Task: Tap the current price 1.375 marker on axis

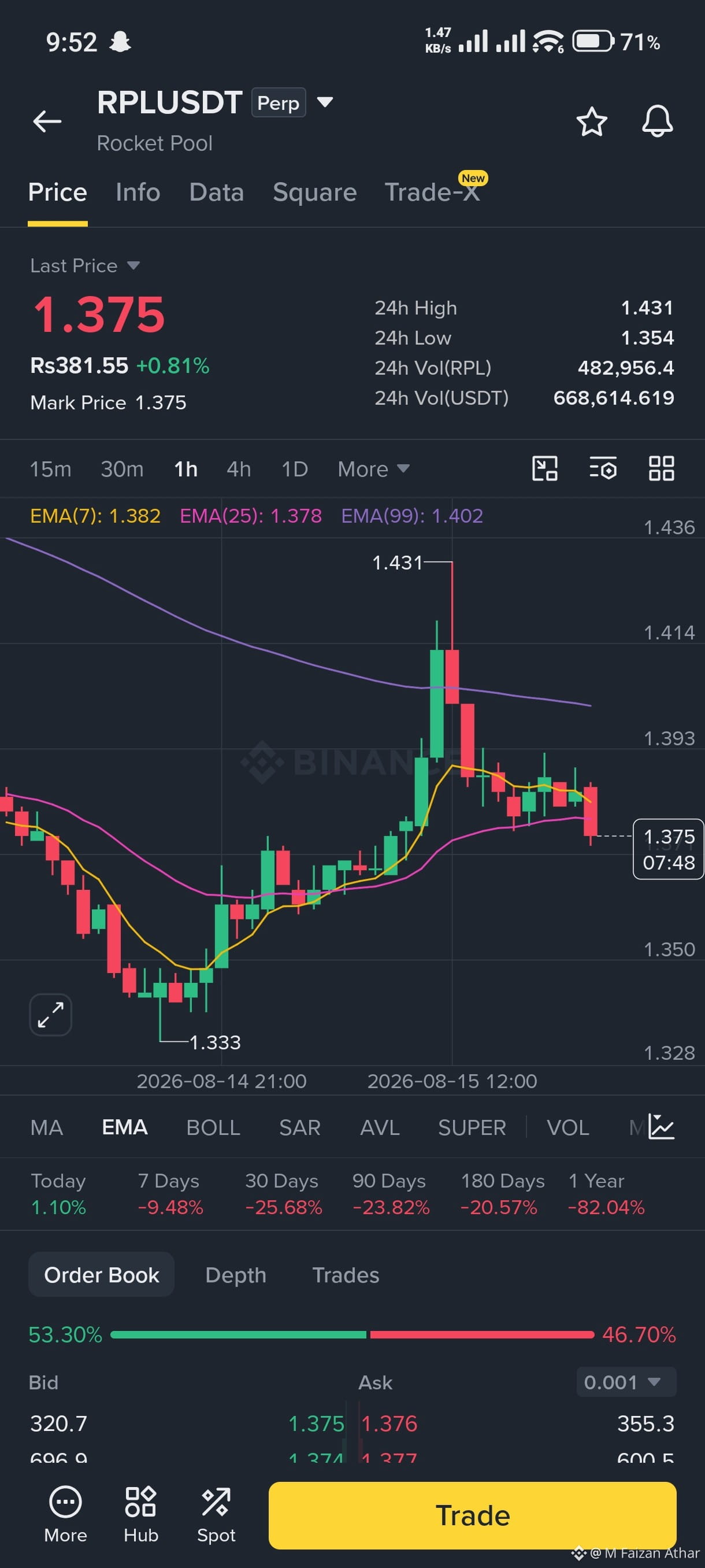Action: [669, 849]
